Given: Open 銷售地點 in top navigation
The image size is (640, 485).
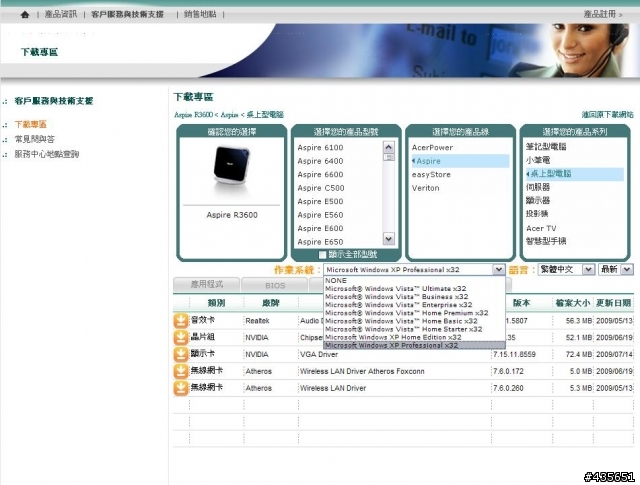Looking at the screenshot, I should click(200, 14).
